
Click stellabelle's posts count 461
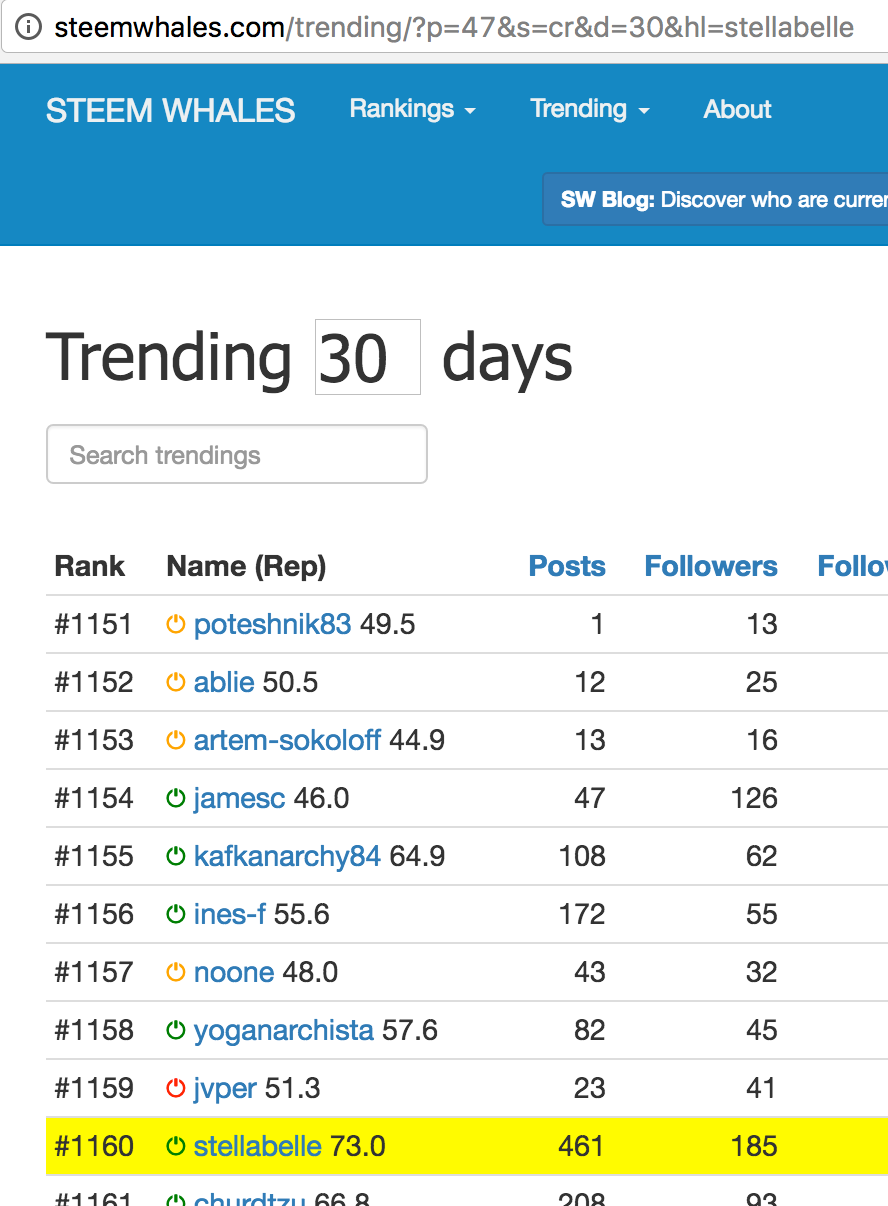580,1147
